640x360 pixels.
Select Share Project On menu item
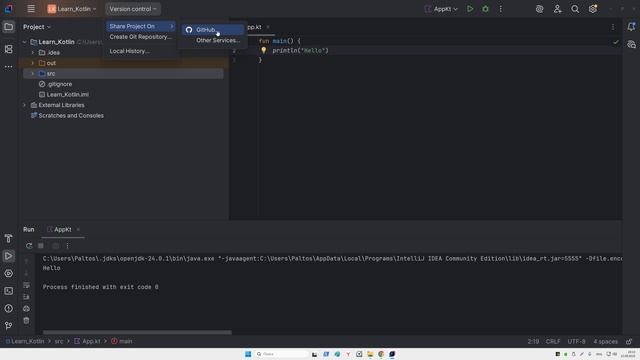pos(141,26)
